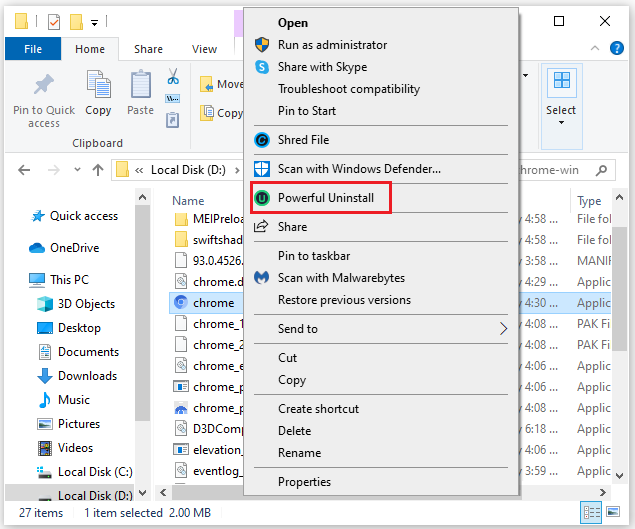Click the search box magnifier icon
This screenshot has width=635, height=529.
(602, 170)
